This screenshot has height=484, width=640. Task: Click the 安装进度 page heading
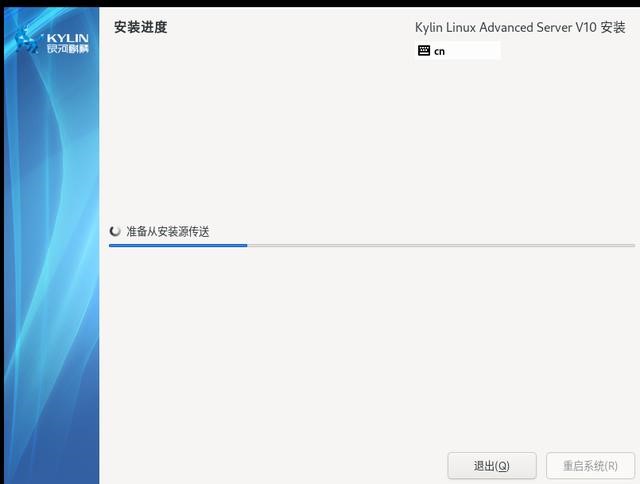click(x=140, y=27)
